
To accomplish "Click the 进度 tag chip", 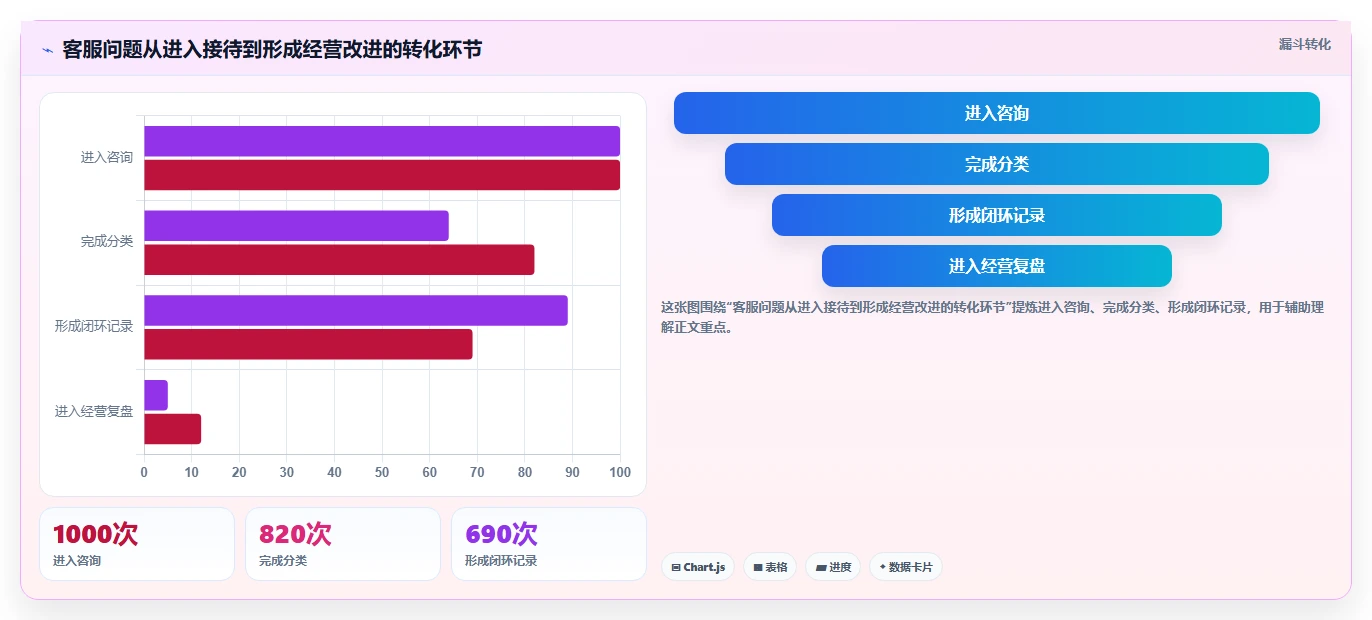I will coord(833,567).
